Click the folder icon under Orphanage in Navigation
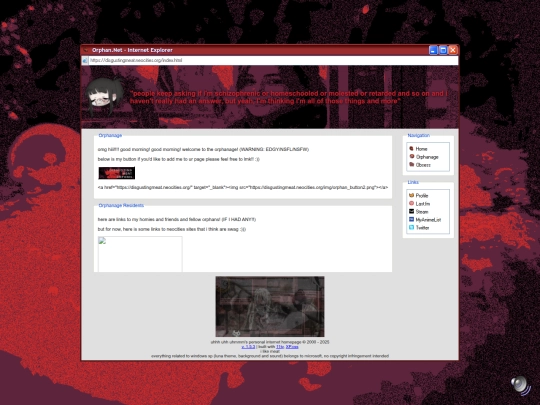 pos(411,164)
